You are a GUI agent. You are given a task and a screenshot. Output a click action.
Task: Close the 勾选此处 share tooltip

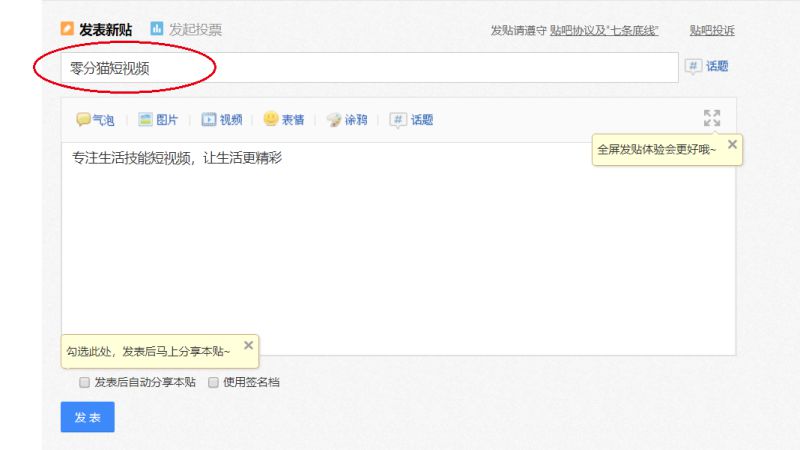click(248, 345)
